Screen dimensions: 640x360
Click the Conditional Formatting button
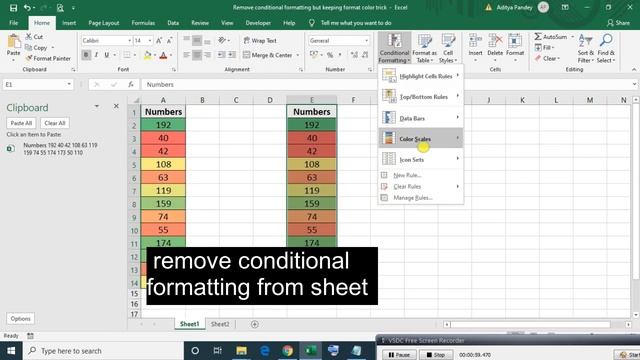394,49
